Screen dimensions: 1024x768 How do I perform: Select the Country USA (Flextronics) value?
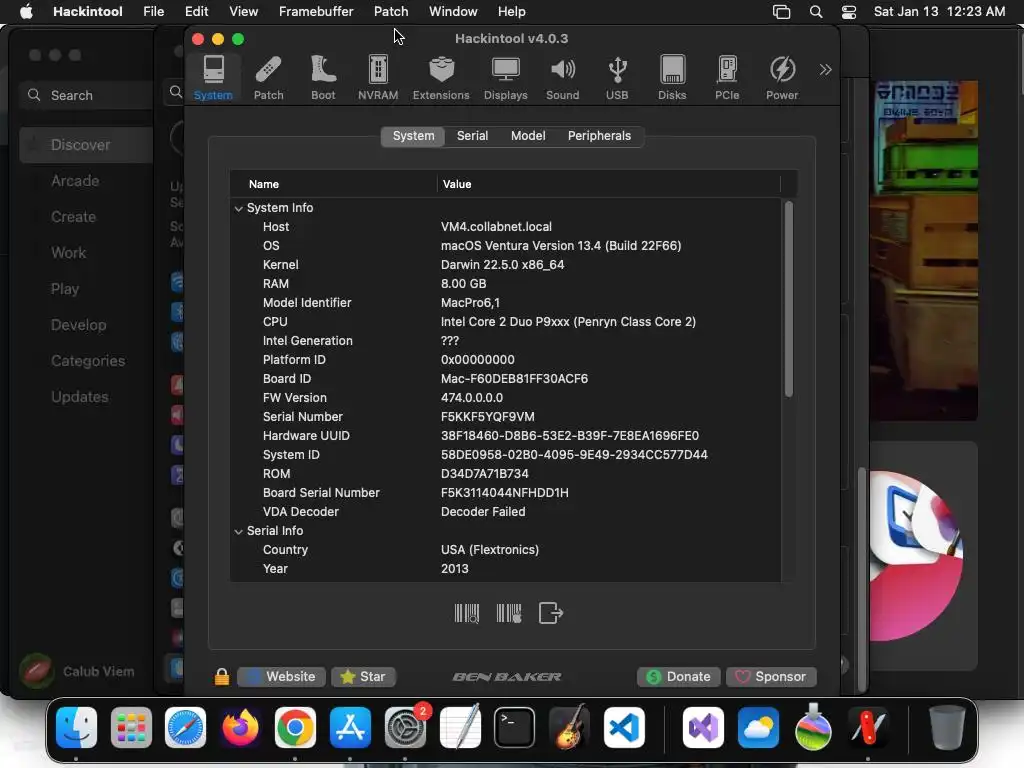pyautogui.click(x=490, y=550)
